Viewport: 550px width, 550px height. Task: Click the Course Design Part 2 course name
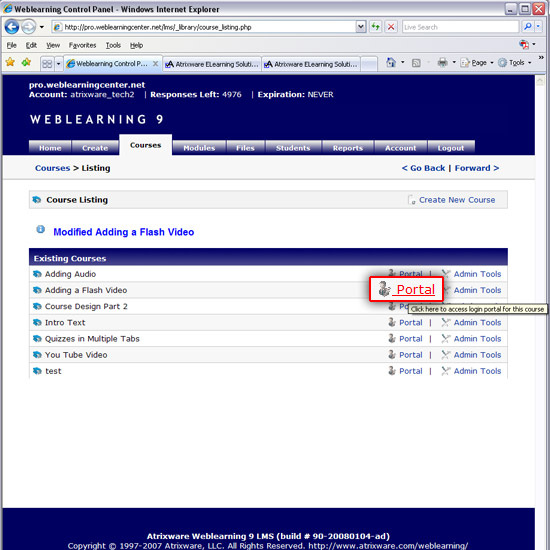click(x=86, y=306)
